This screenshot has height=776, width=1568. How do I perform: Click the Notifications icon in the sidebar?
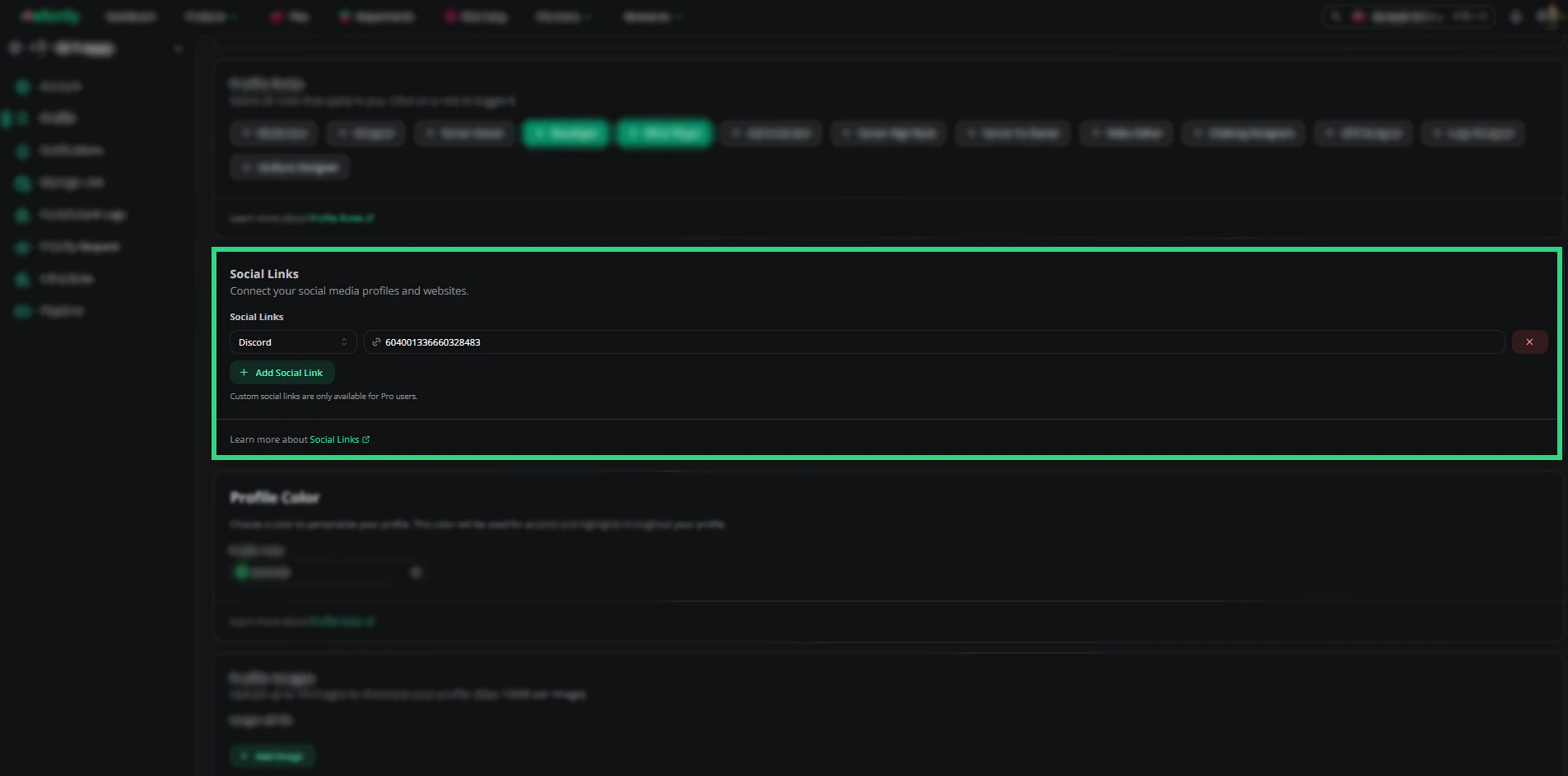tap(23, 151)
